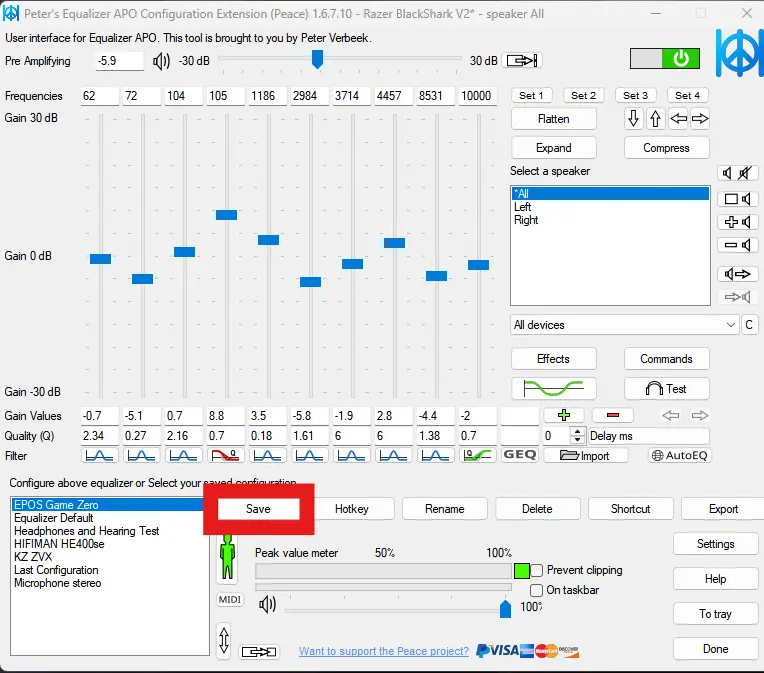
Task: Select Equalizer Default configuration
Action: point(54,518)
